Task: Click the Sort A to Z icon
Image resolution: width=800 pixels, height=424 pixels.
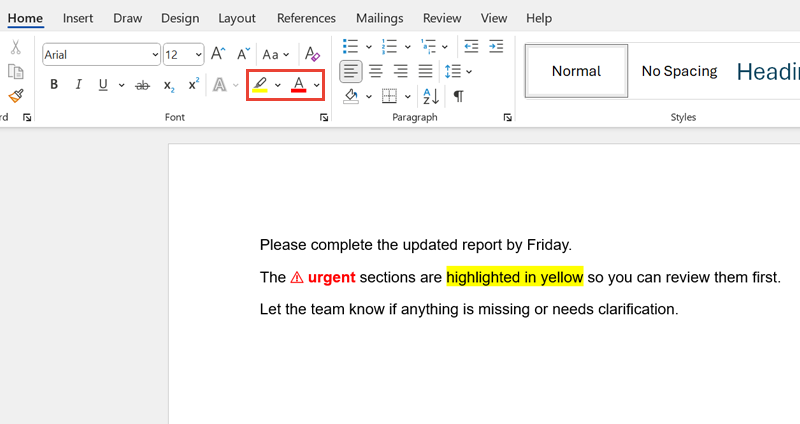Action: click(x=431, y=96)
